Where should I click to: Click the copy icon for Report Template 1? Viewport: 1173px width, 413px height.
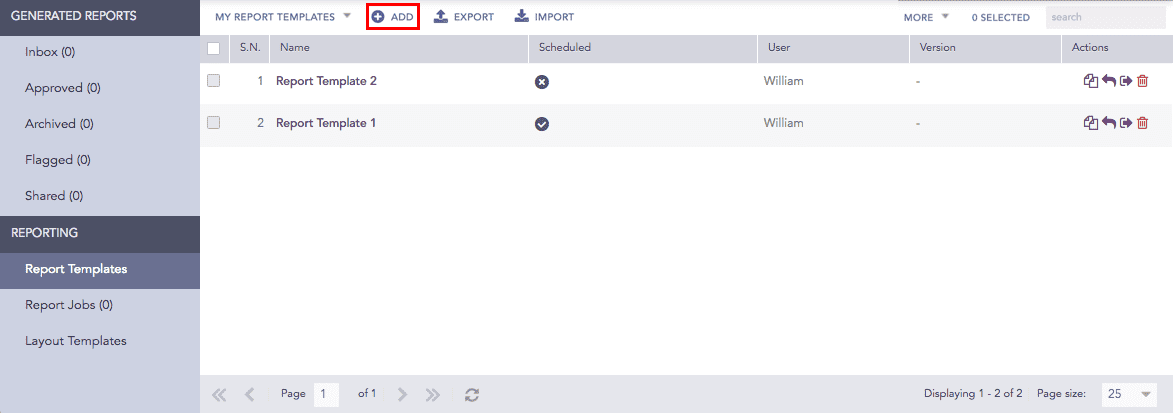coord(1091,123)
